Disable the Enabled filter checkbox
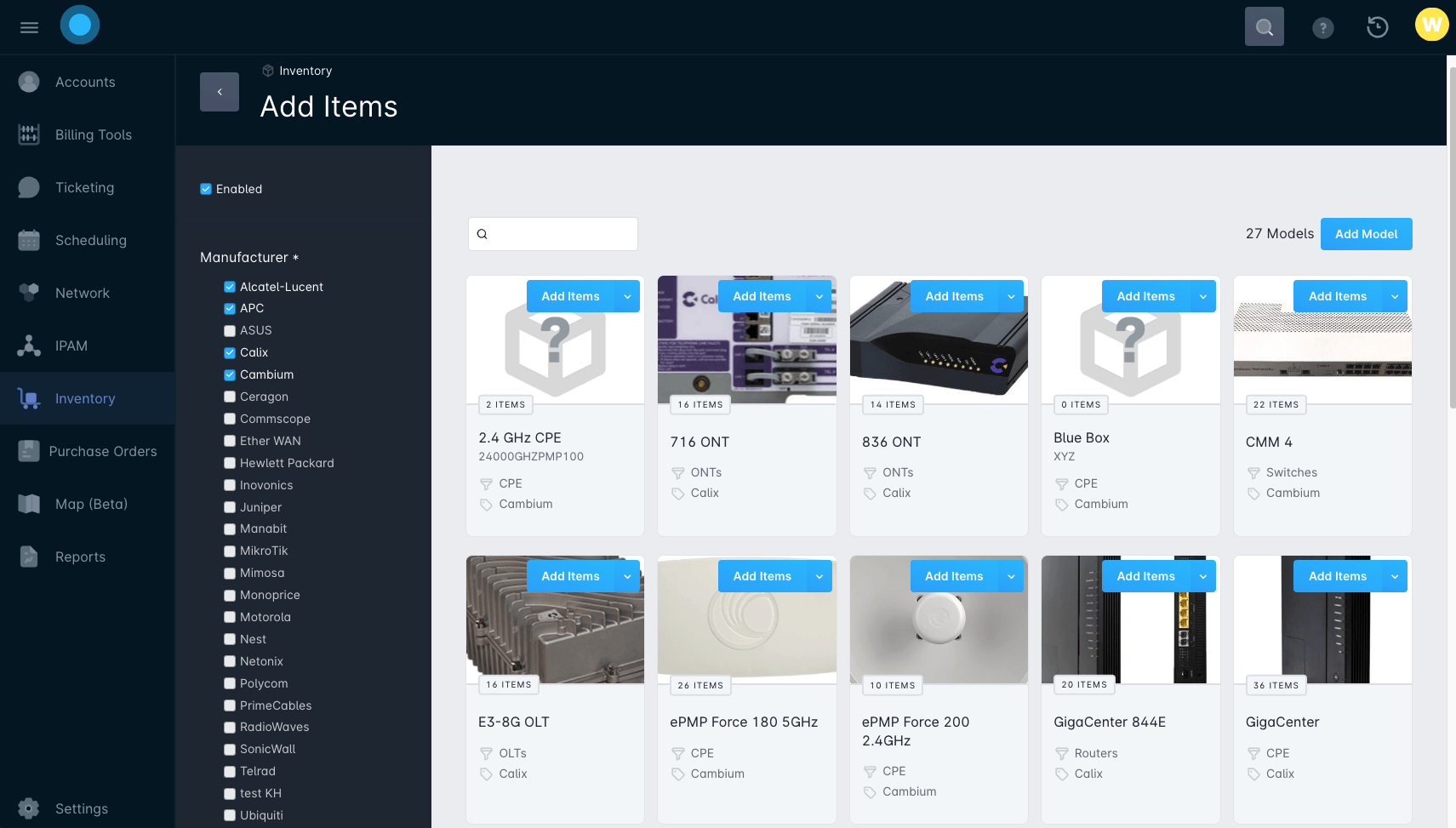1456x828 pixels. 205,189
